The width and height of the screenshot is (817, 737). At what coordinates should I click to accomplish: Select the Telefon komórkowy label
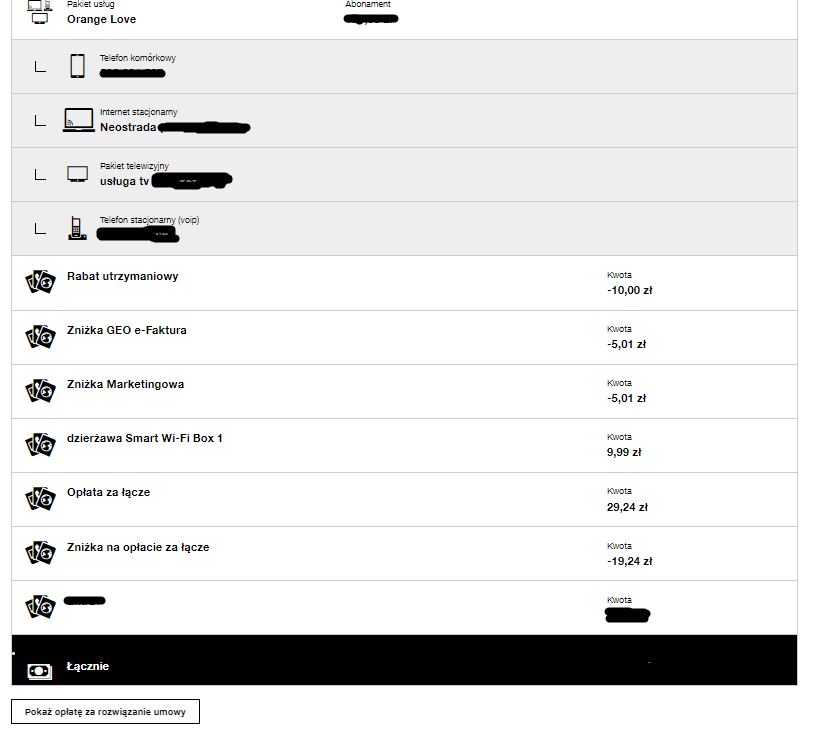pyautogui.click(x=138, y=58)
